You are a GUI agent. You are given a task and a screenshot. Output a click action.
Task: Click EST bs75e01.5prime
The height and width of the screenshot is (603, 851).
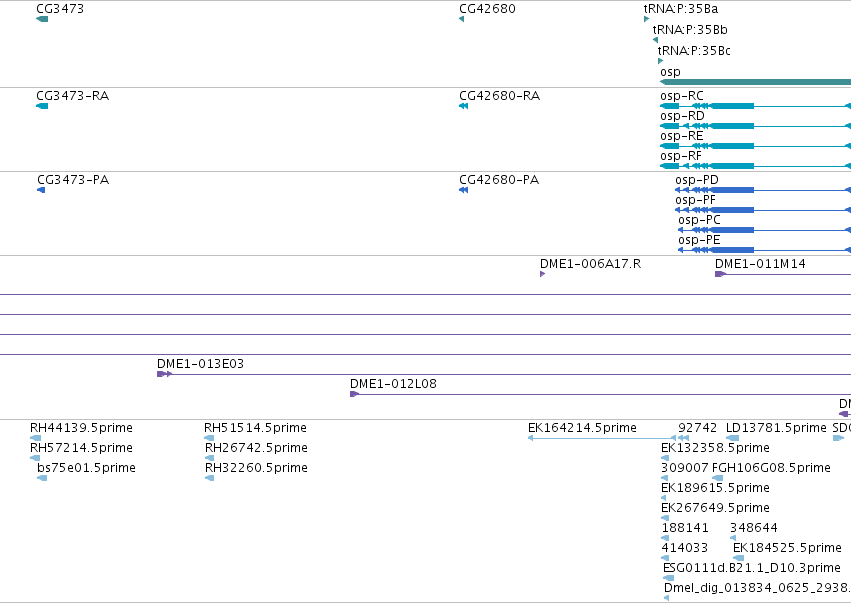click(42, 478)
